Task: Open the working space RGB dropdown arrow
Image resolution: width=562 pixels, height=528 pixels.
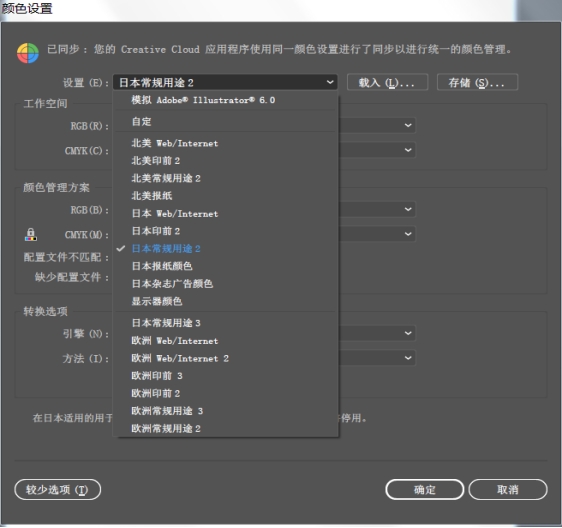Action: [408, 125]
